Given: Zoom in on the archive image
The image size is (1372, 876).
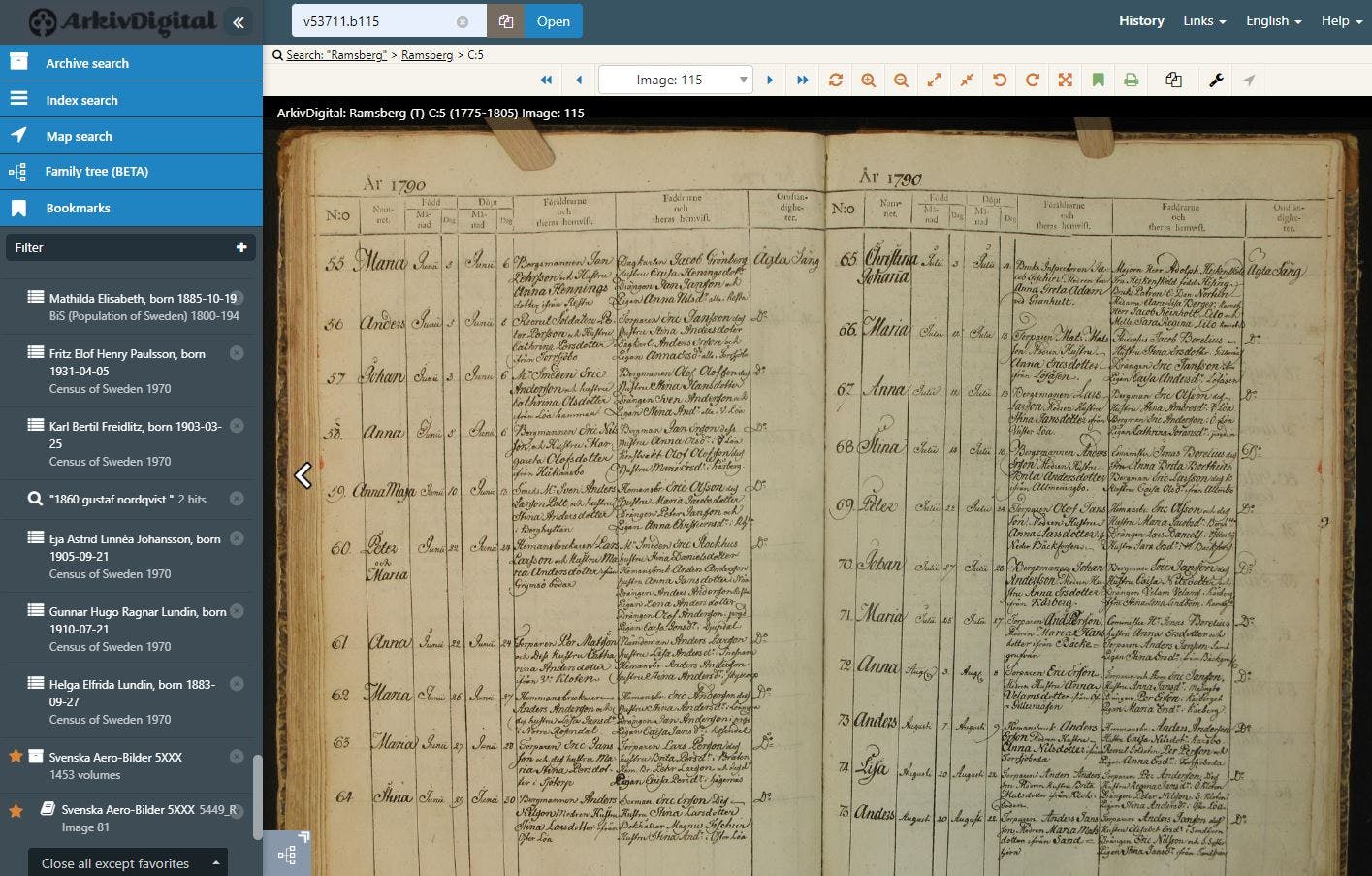Looking at the screenshot, I should (868, 81).
